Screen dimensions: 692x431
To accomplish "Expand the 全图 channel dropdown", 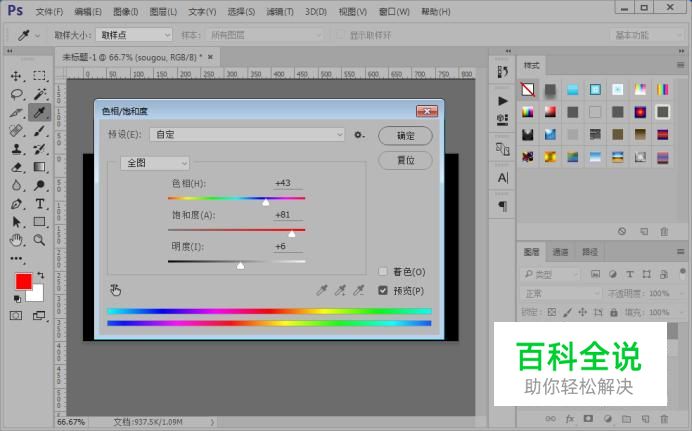I will 155,162.
